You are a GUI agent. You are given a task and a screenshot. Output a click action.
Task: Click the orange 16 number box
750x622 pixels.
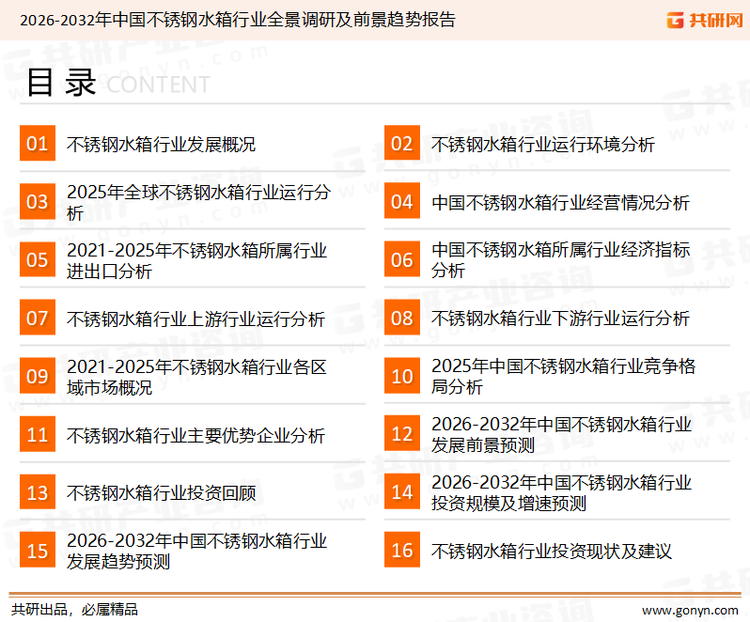tap(402, 550)
